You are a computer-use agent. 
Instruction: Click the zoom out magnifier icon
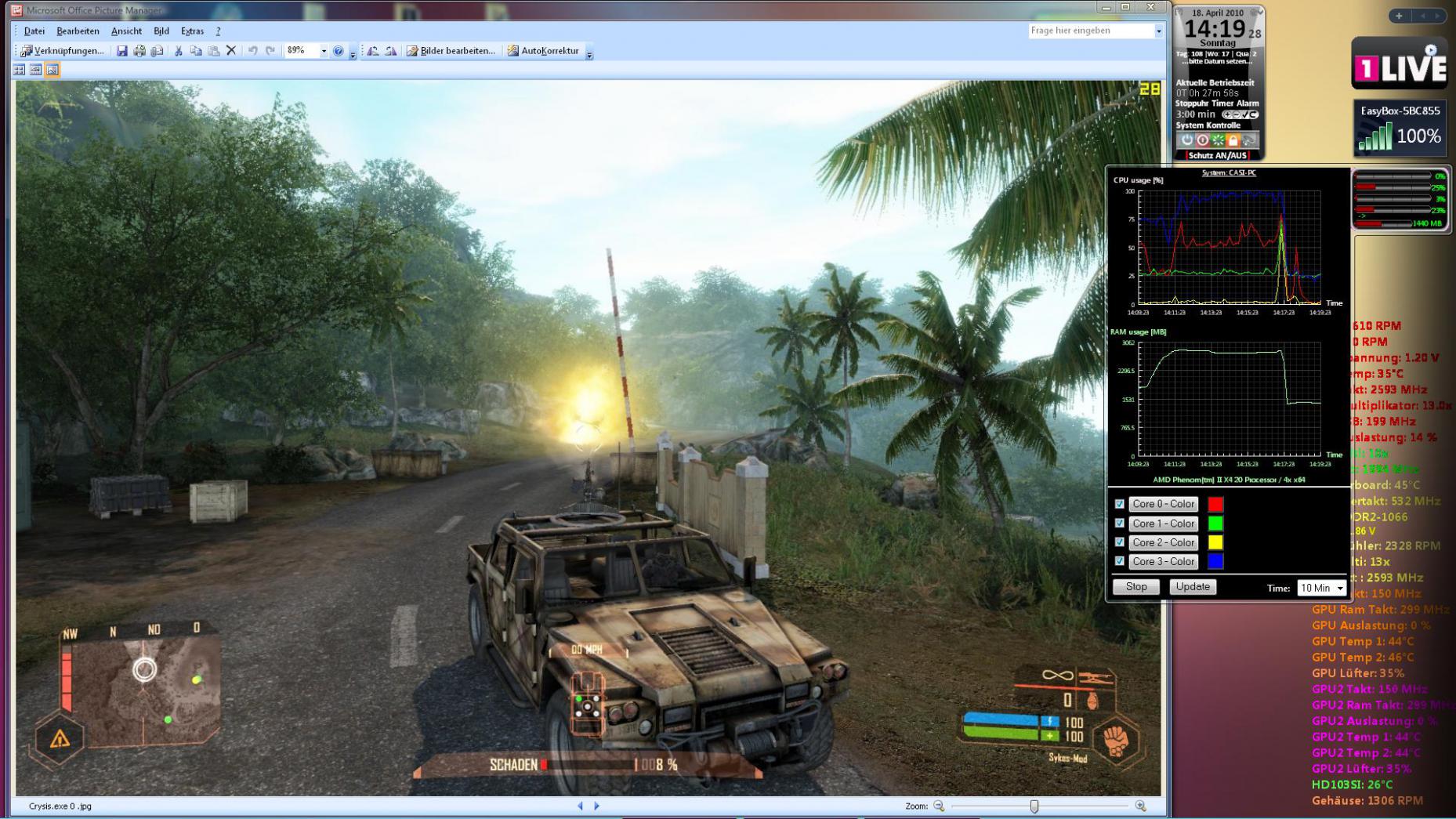[x=939, y=806]
